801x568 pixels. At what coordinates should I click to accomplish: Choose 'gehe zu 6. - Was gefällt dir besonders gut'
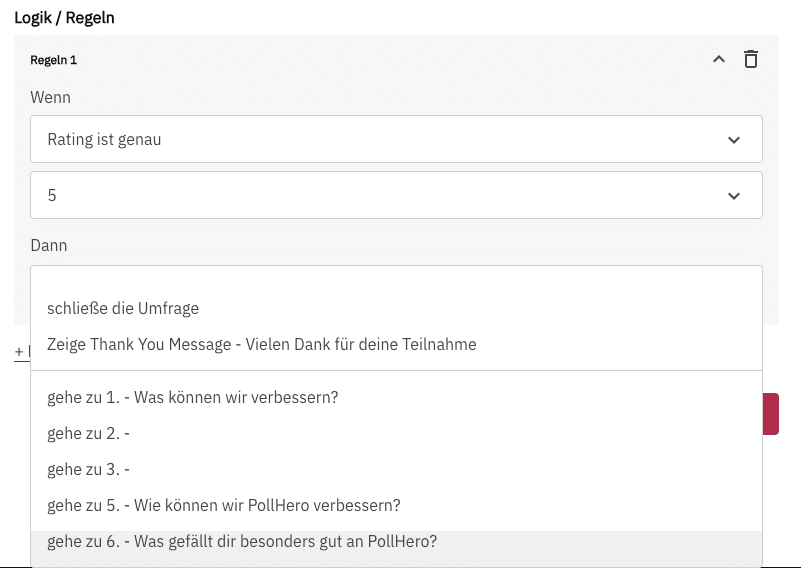(241, 542)
